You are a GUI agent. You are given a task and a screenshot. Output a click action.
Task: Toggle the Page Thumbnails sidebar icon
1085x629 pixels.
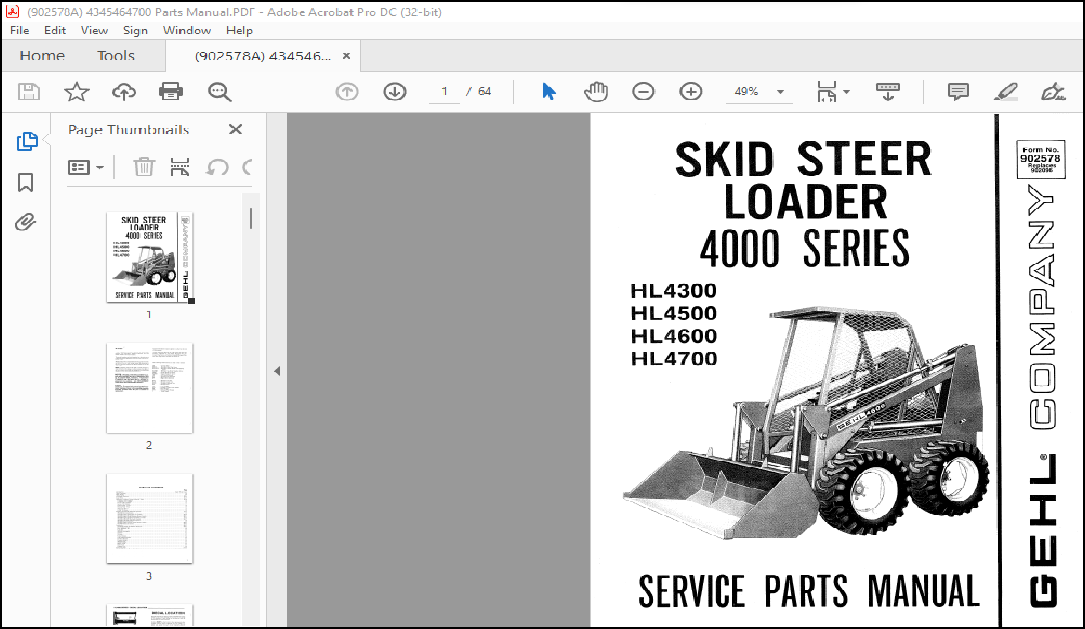pyautogui.click(x=27, y=142)
